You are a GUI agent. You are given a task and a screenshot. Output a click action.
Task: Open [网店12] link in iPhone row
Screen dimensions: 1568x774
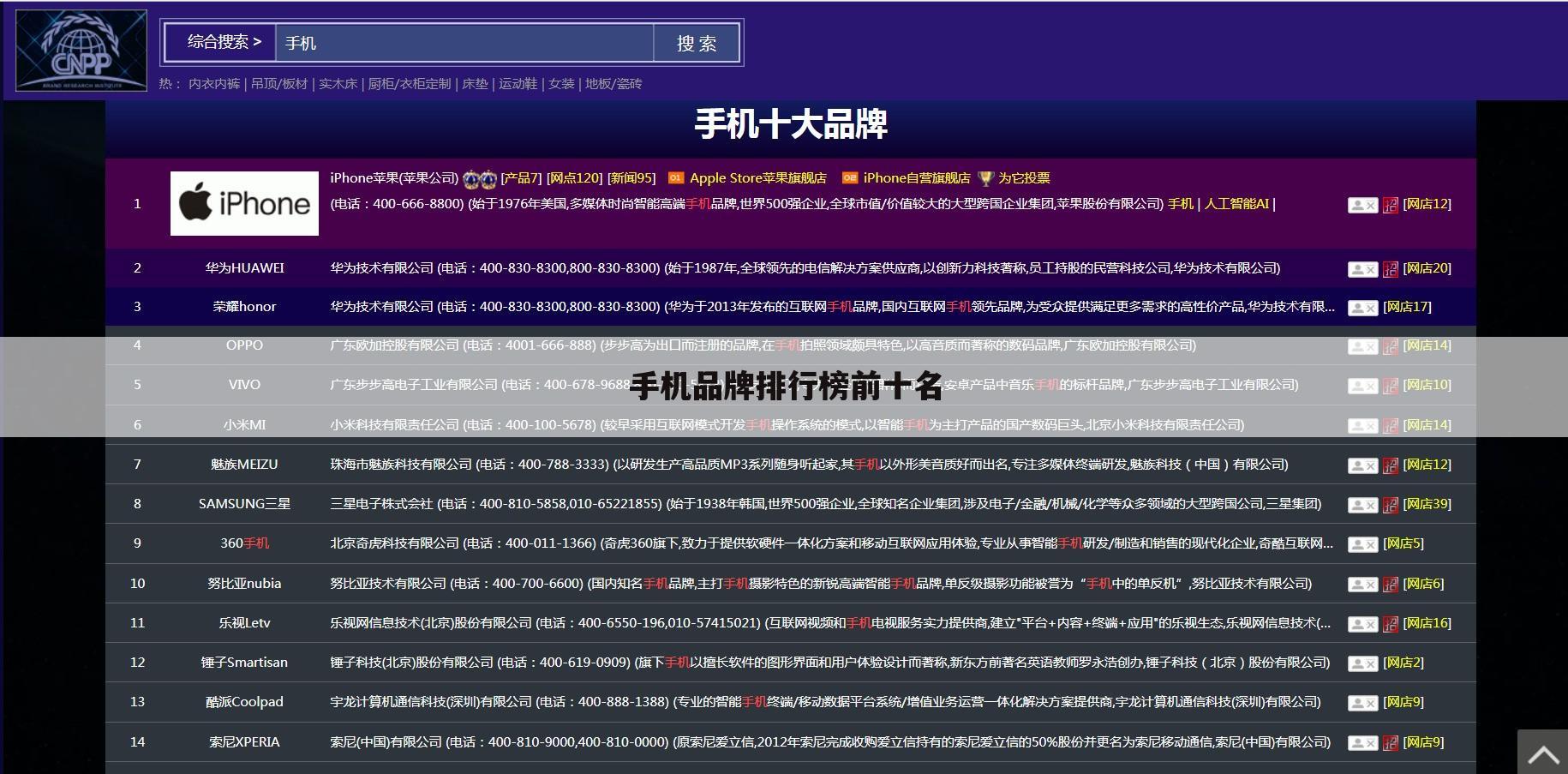(1427, 204)
